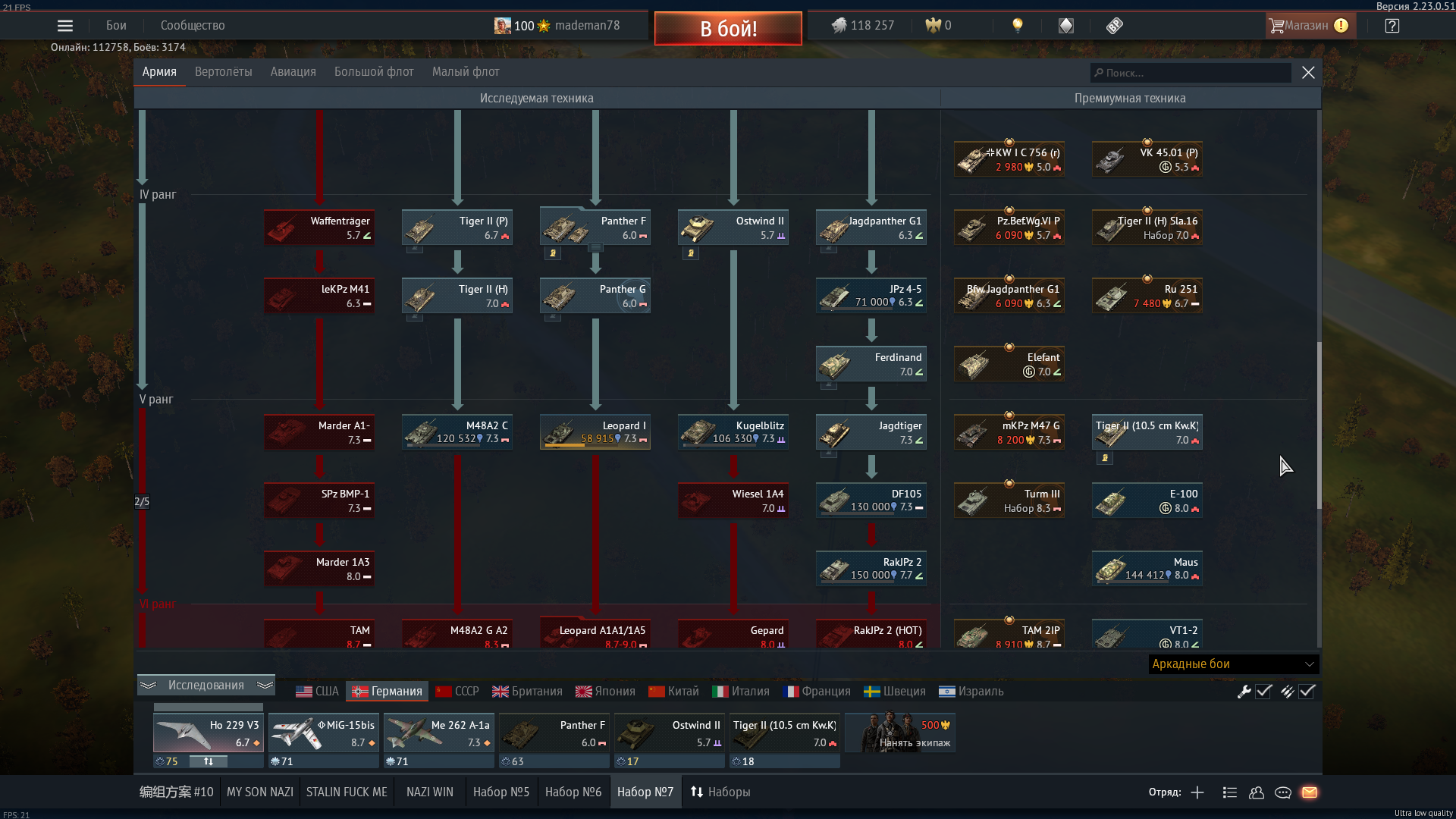Expand the Leopard A1A1/1A5 vehicle group
The image size is (1456, 819).
click(595, 633)
